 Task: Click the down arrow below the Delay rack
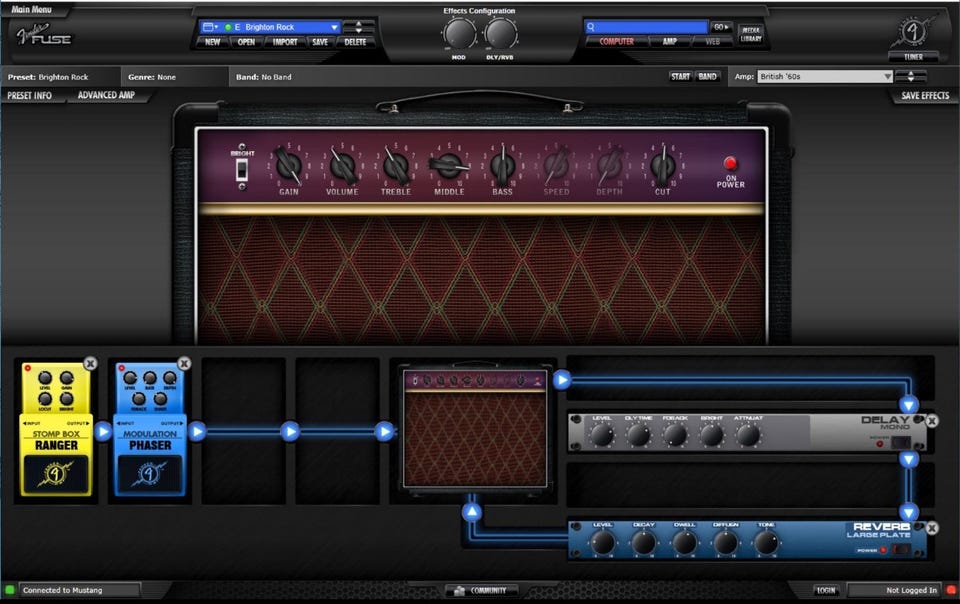pos(909,460)
